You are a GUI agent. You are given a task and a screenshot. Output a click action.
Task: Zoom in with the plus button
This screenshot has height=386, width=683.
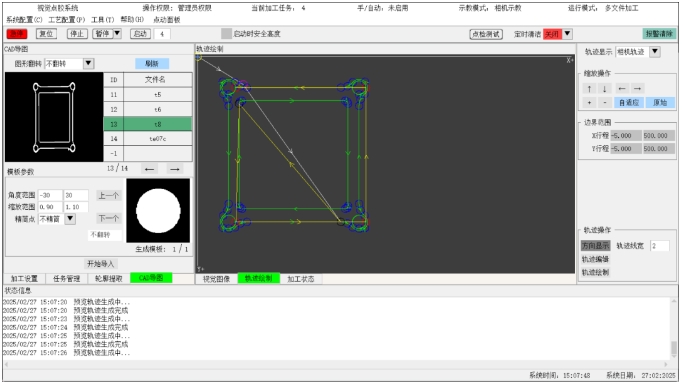pyautogui.click(x=589, y=103)
